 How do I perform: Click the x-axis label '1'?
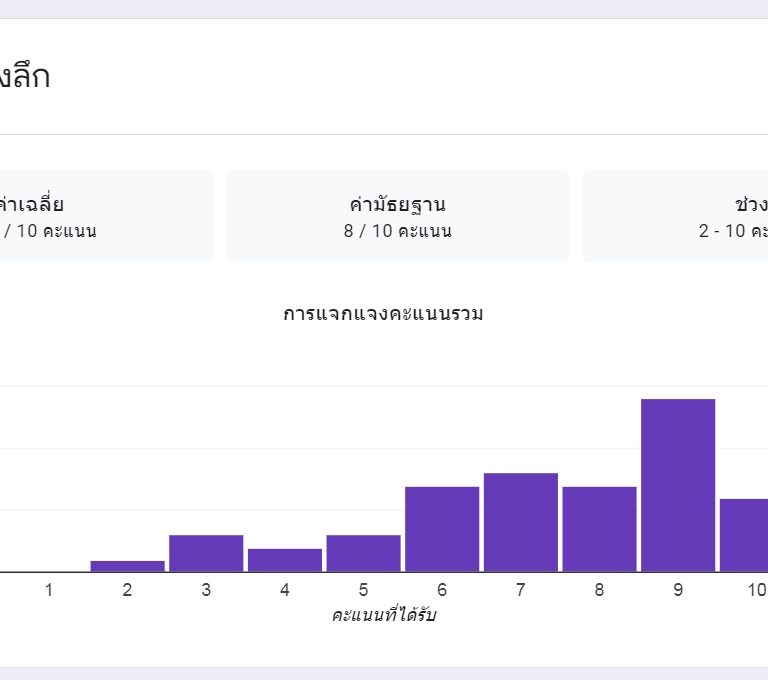pos(48,590)
